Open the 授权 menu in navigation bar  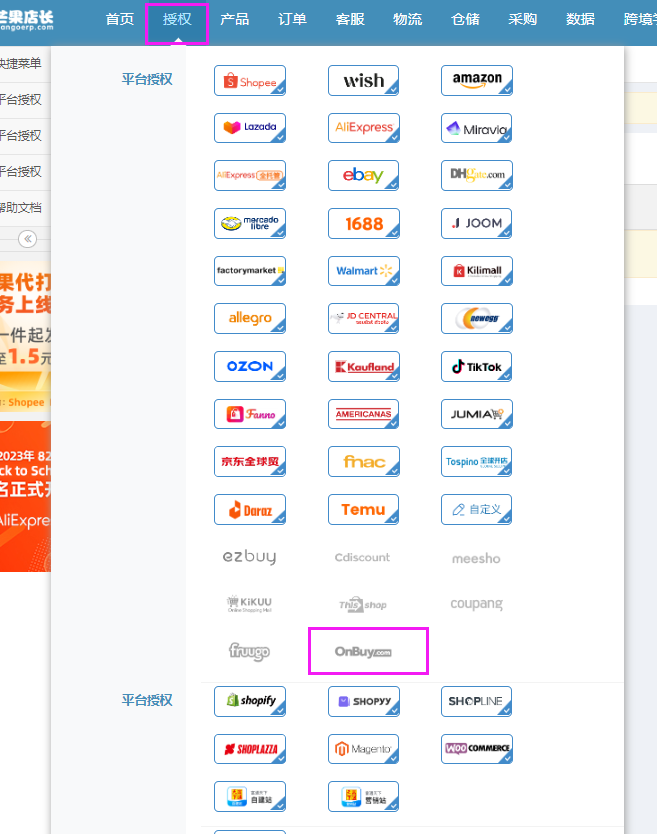pyautogui.click(x=177, y=20)
